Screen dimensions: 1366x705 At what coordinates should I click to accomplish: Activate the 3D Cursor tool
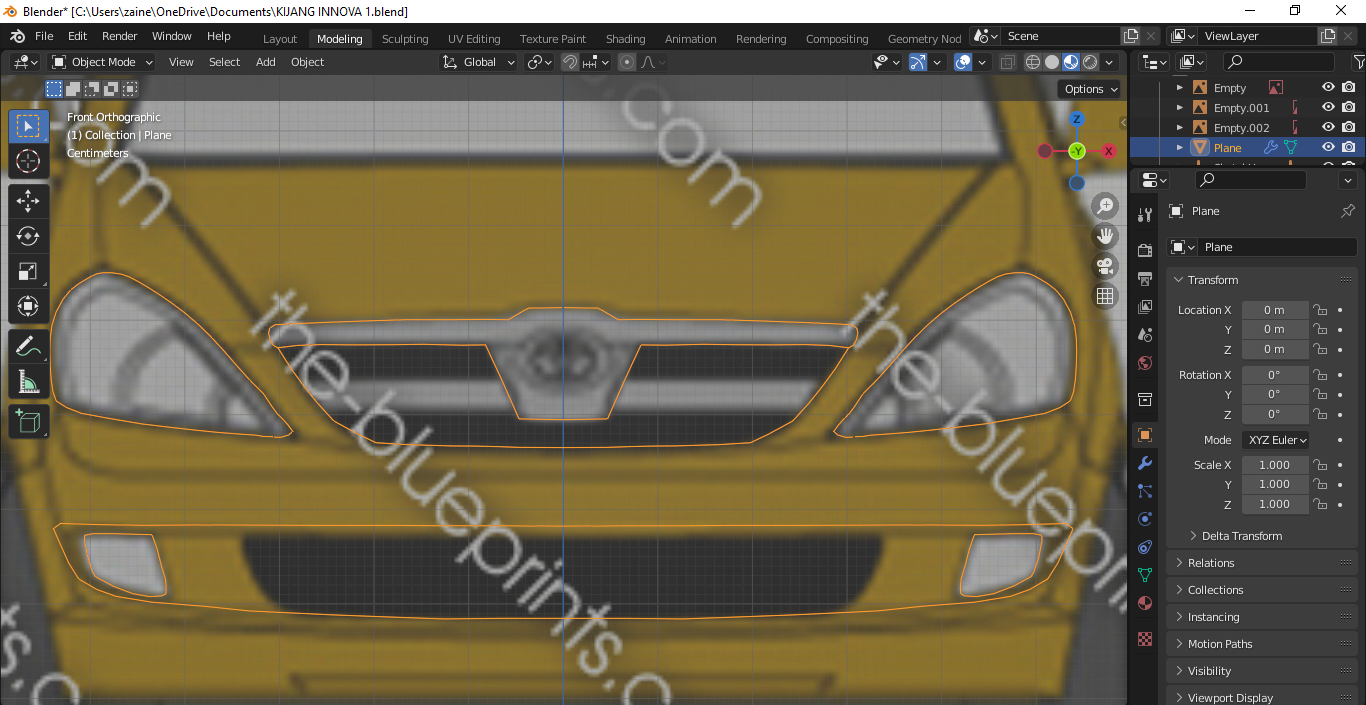coord(28,161)
